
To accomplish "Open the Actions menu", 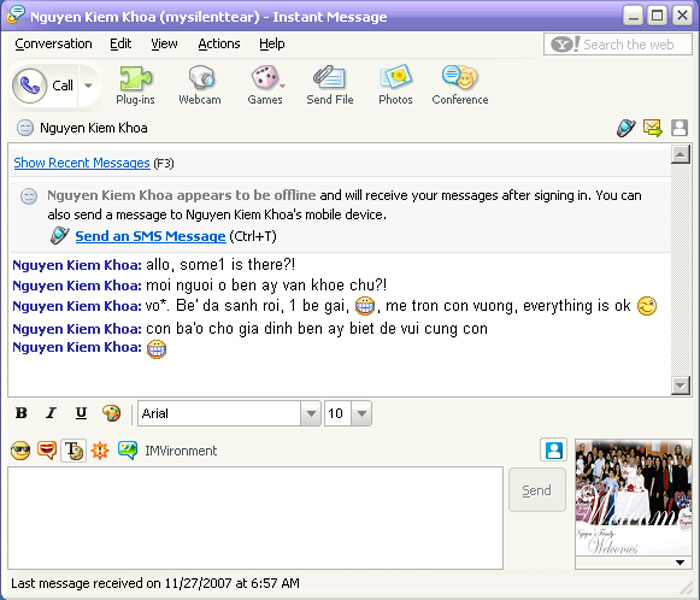I will point(219,44).
